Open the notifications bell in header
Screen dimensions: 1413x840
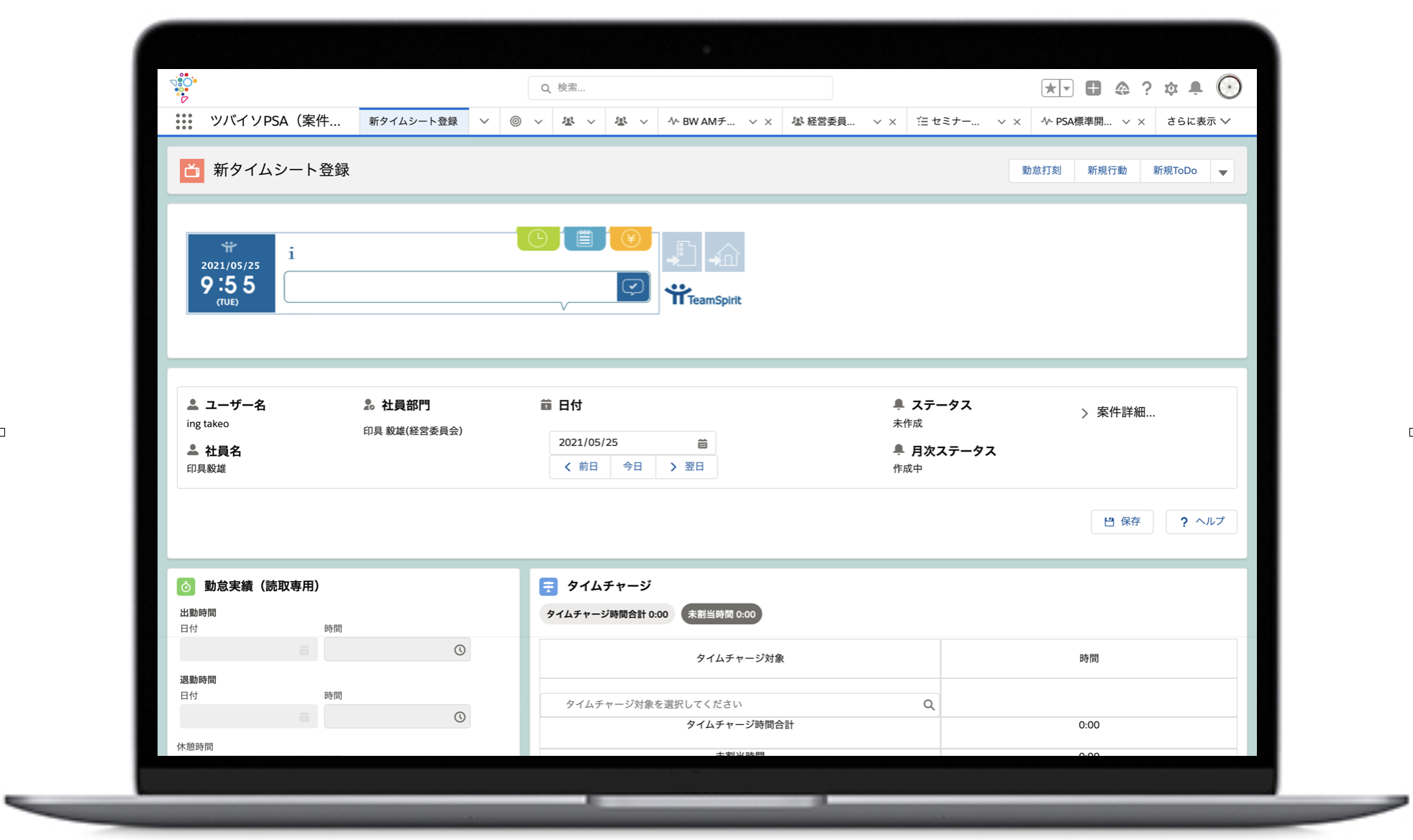click(1195, 88)
